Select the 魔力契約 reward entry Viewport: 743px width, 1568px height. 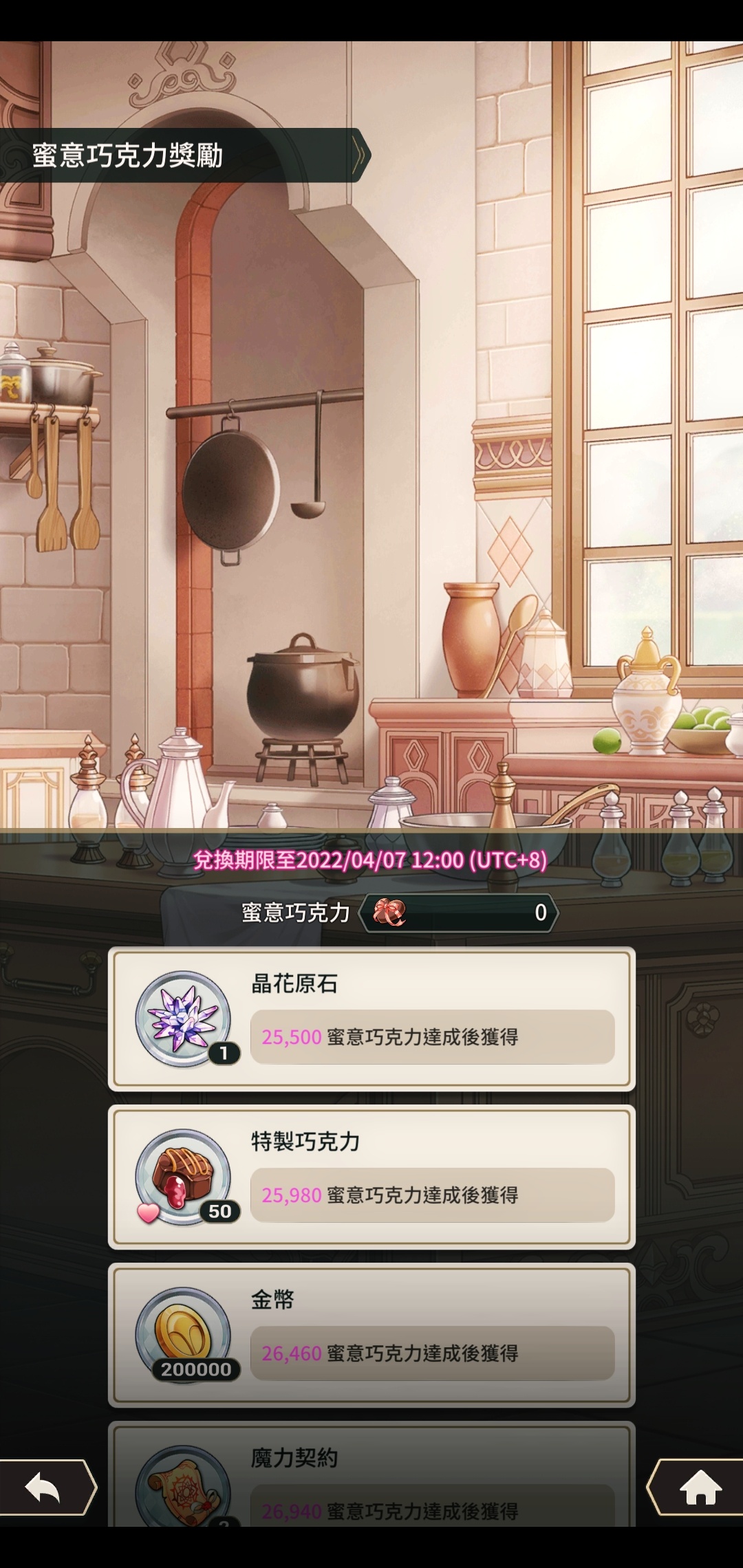tap(371, 1474)
